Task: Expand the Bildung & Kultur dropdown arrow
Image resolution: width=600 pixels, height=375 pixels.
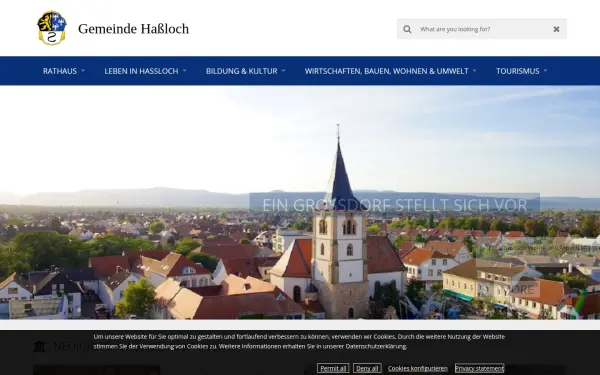Action: coord(284,71)
